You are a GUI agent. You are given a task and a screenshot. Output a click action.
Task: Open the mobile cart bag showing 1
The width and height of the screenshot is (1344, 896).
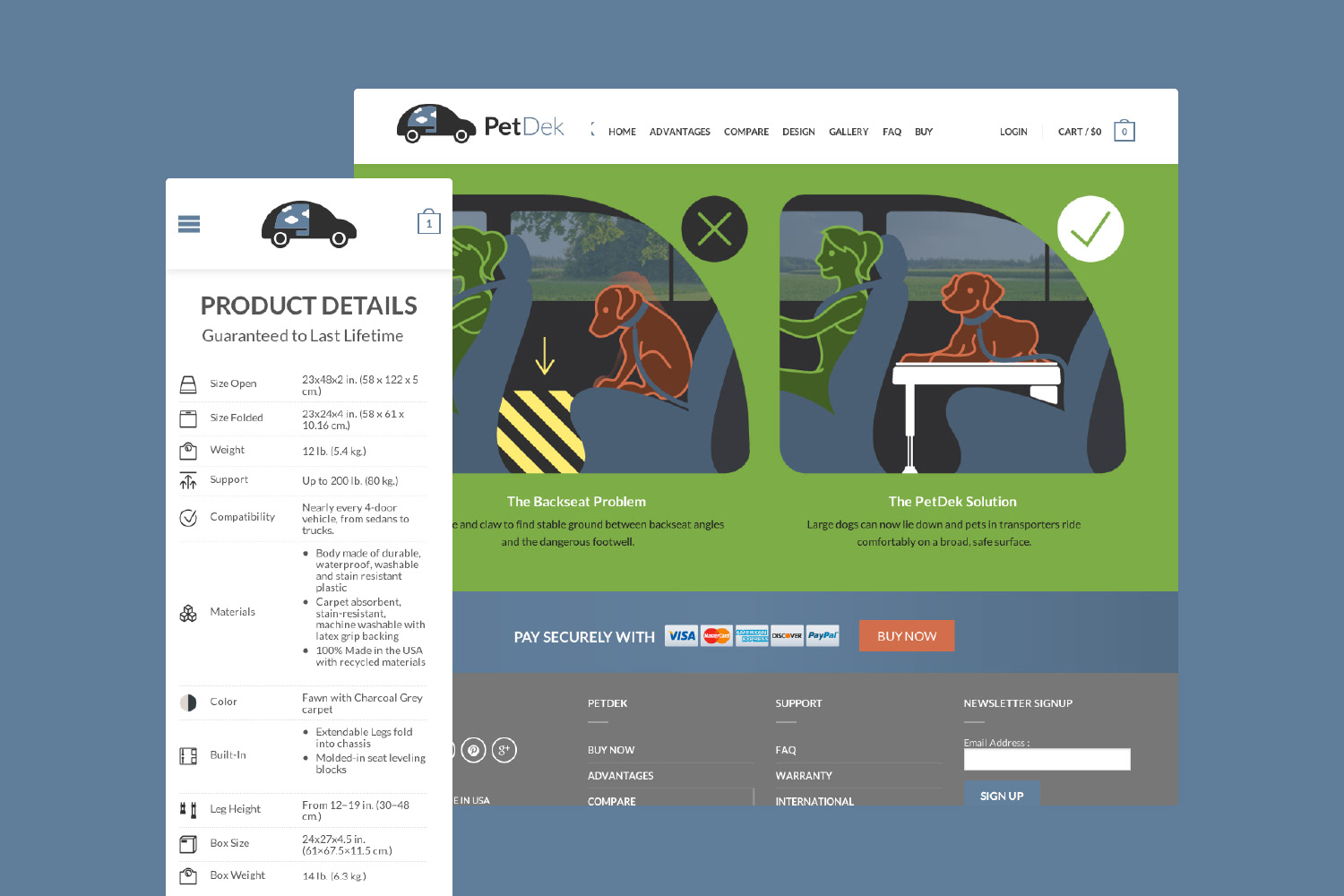[x=429, y=221]
